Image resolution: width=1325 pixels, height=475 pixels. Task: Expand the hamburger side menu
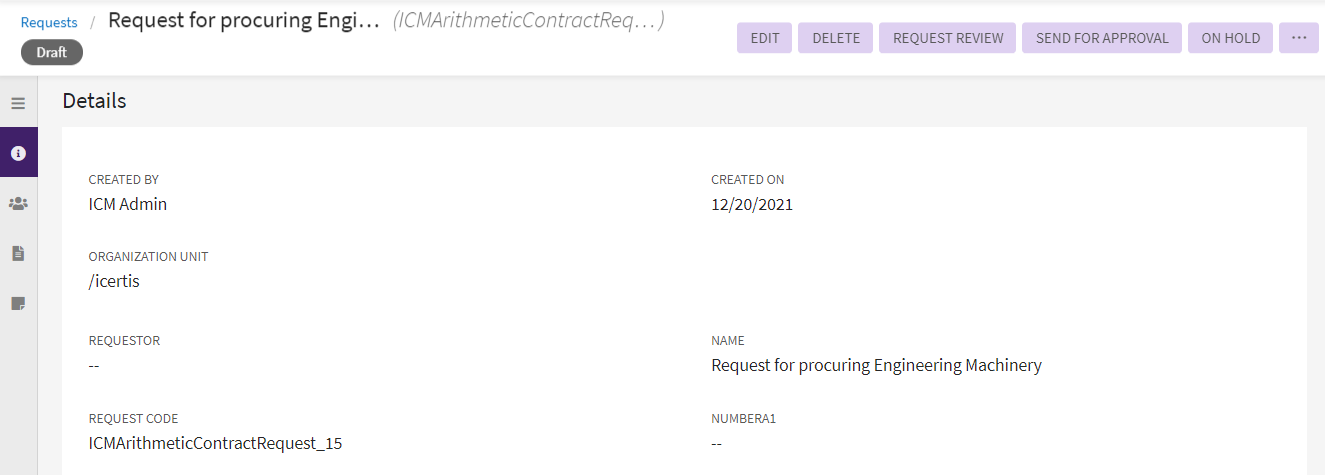tap(18, 103)
